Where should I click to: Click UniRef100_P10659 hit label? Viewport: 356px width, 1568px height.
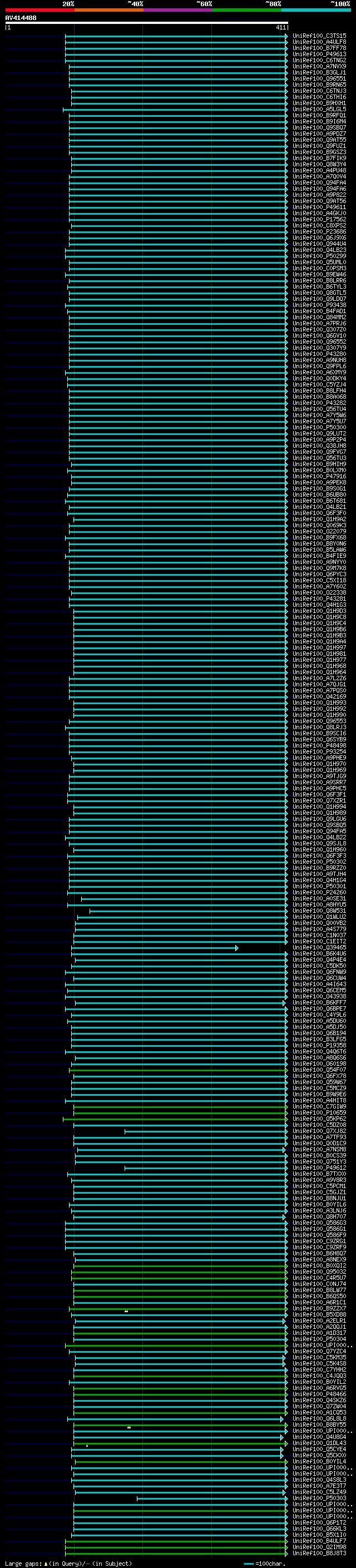[x=319, y=1112]
